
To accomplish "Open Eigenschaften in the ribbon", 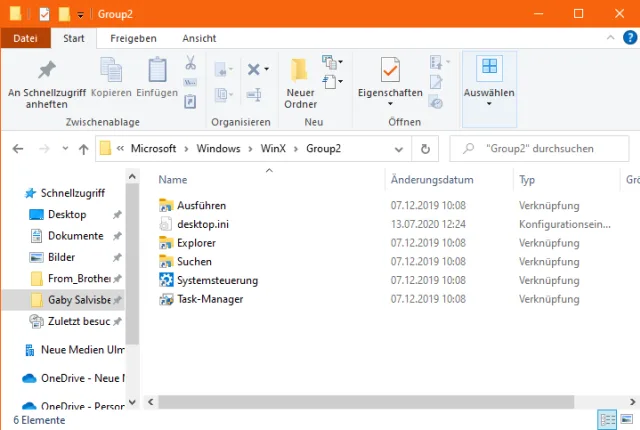I will pyautogui.click(x=390, y=78).
